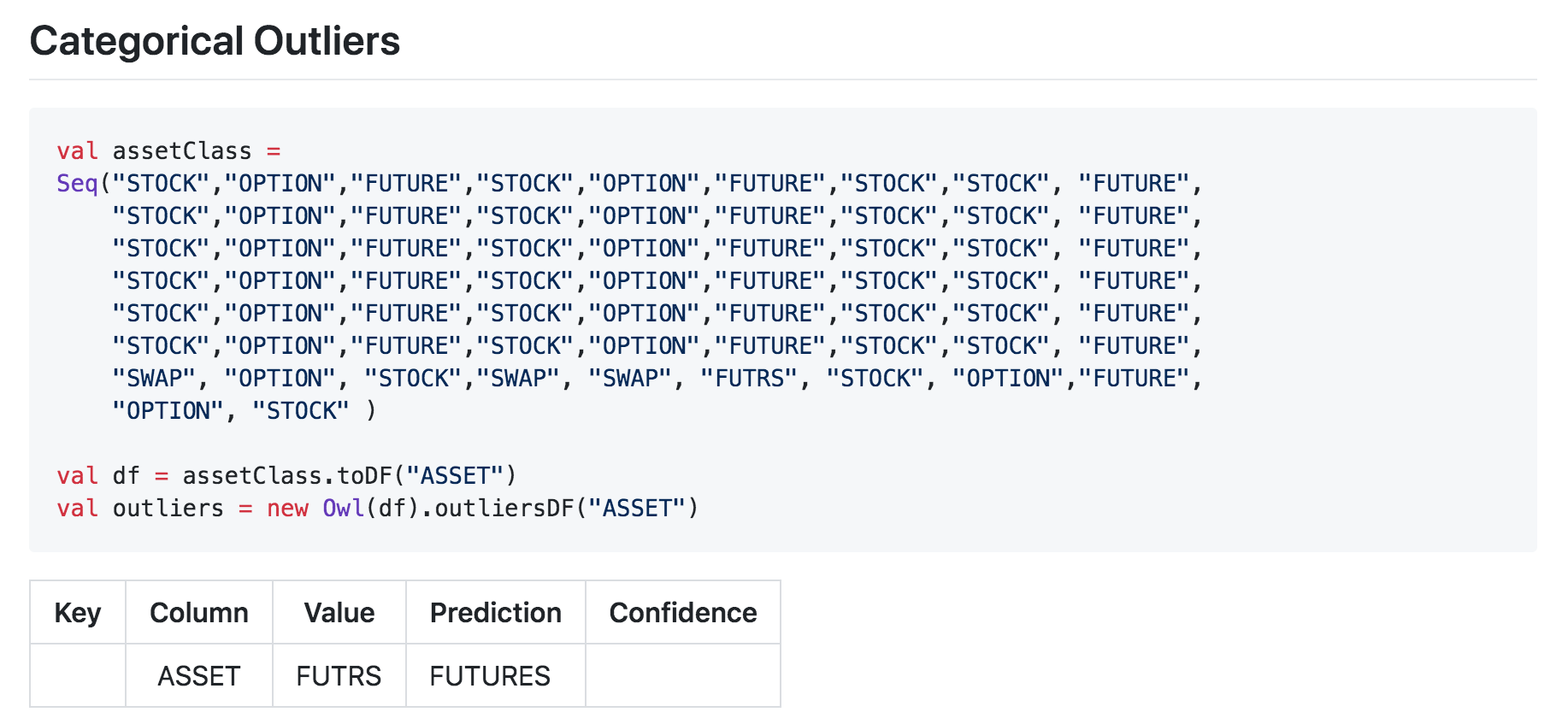Screen dimensions: 1568x718
Task: Click the "Key" table header
Action: pos(78,613)
